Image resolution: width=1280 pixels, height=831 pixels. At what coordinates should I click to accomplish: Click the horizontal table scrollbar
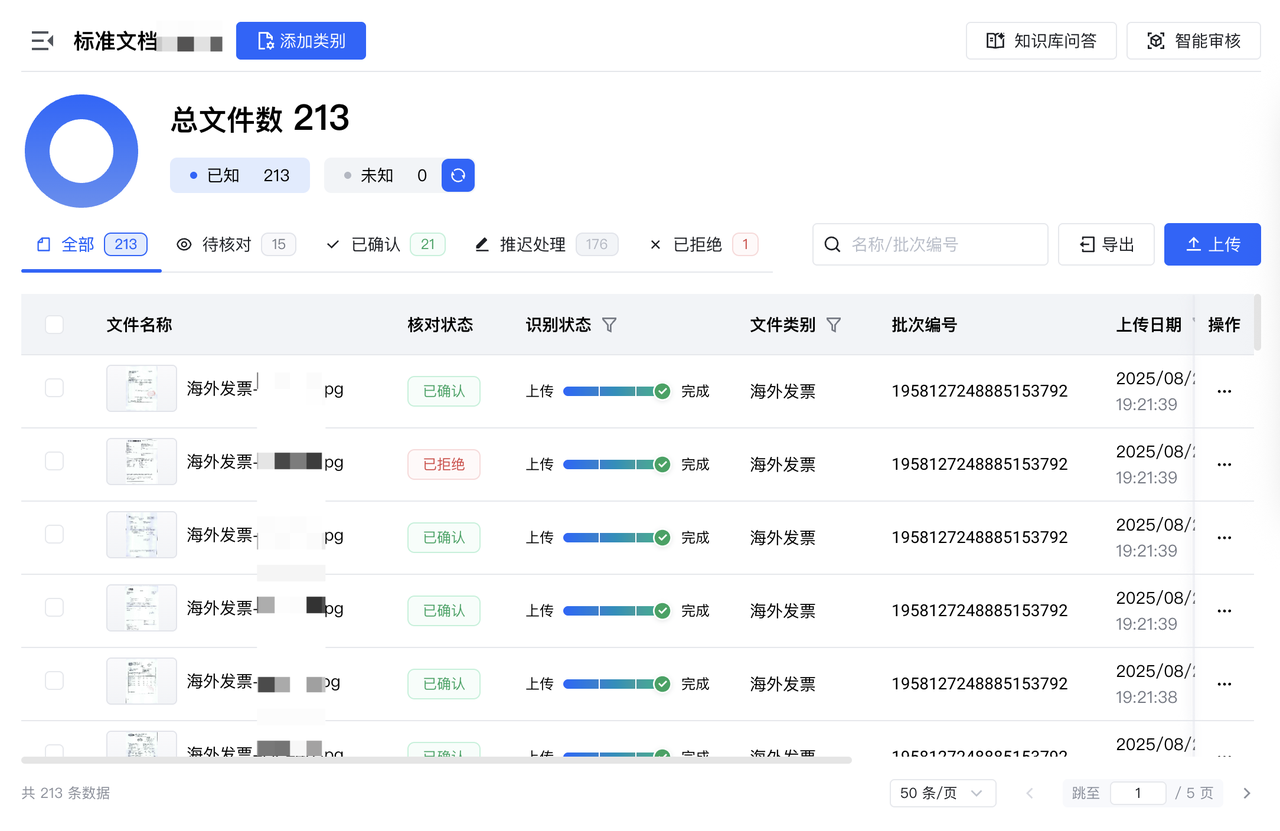click(x=437, y=761)
